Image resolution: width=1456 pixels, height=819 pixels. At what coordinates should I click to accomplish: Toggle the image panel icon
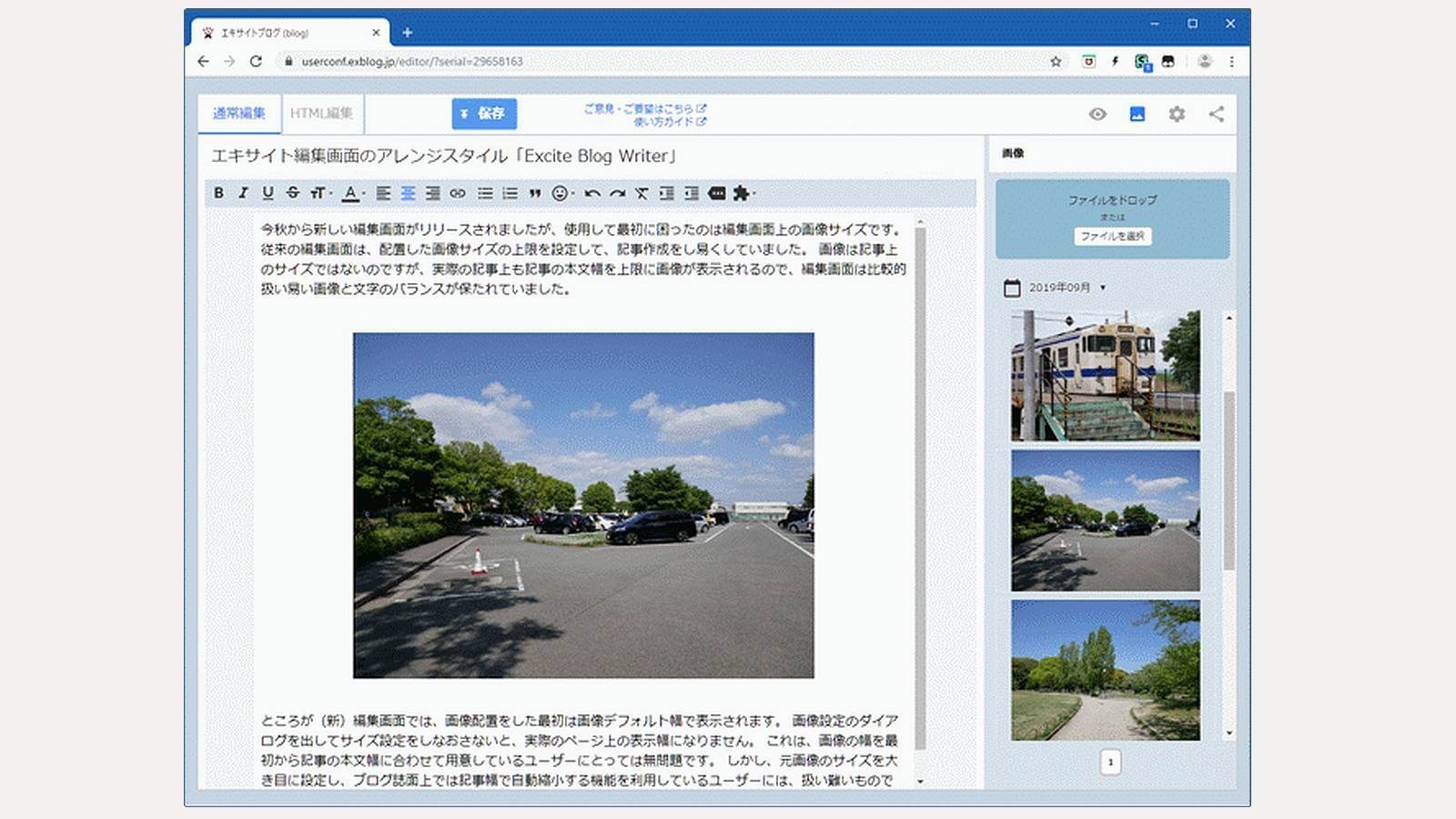pyautogui.click(x=1137, y=114)
